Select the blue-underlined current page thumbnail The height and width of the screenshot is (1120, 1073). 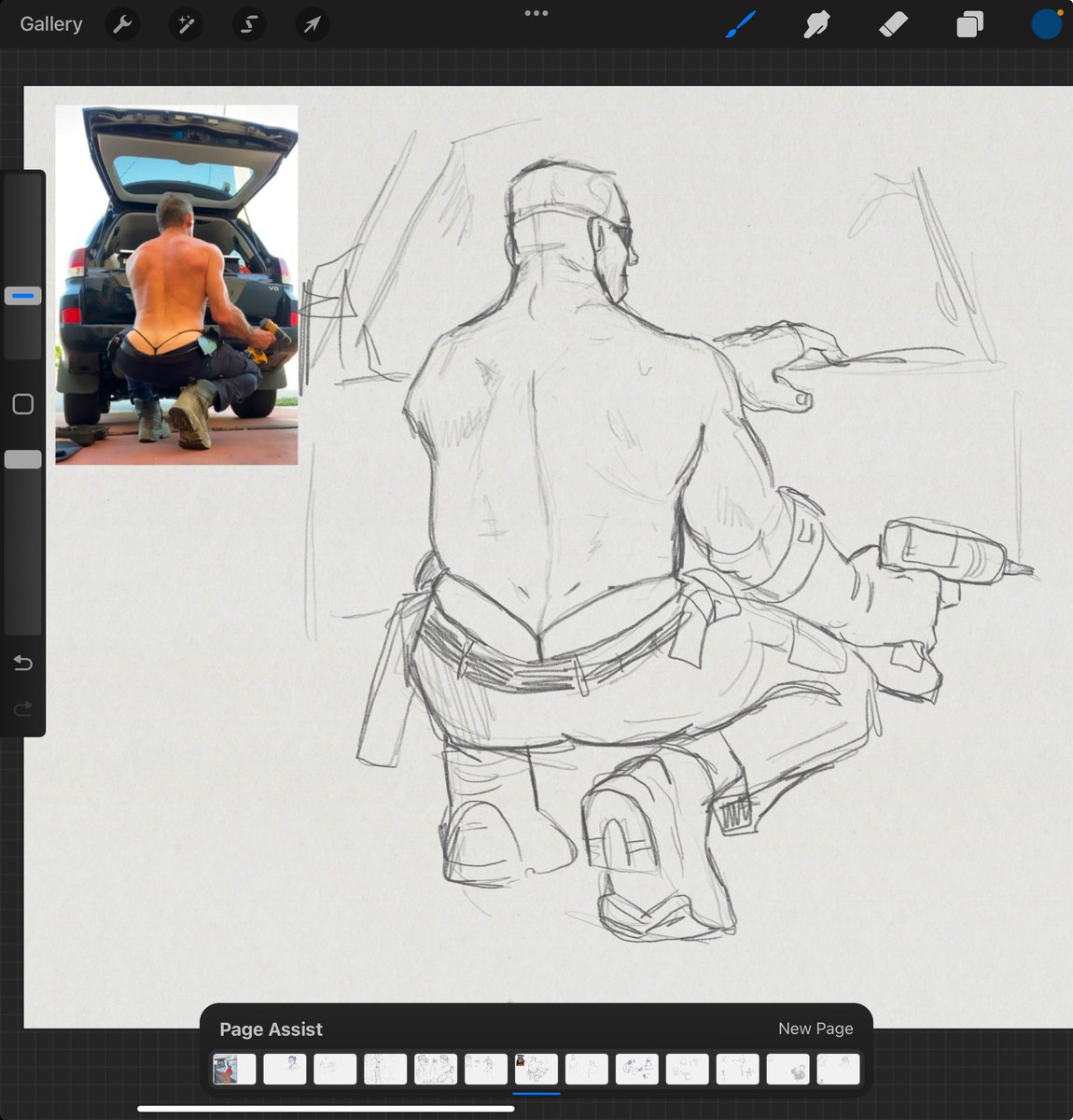click(x=536, y=1069)
